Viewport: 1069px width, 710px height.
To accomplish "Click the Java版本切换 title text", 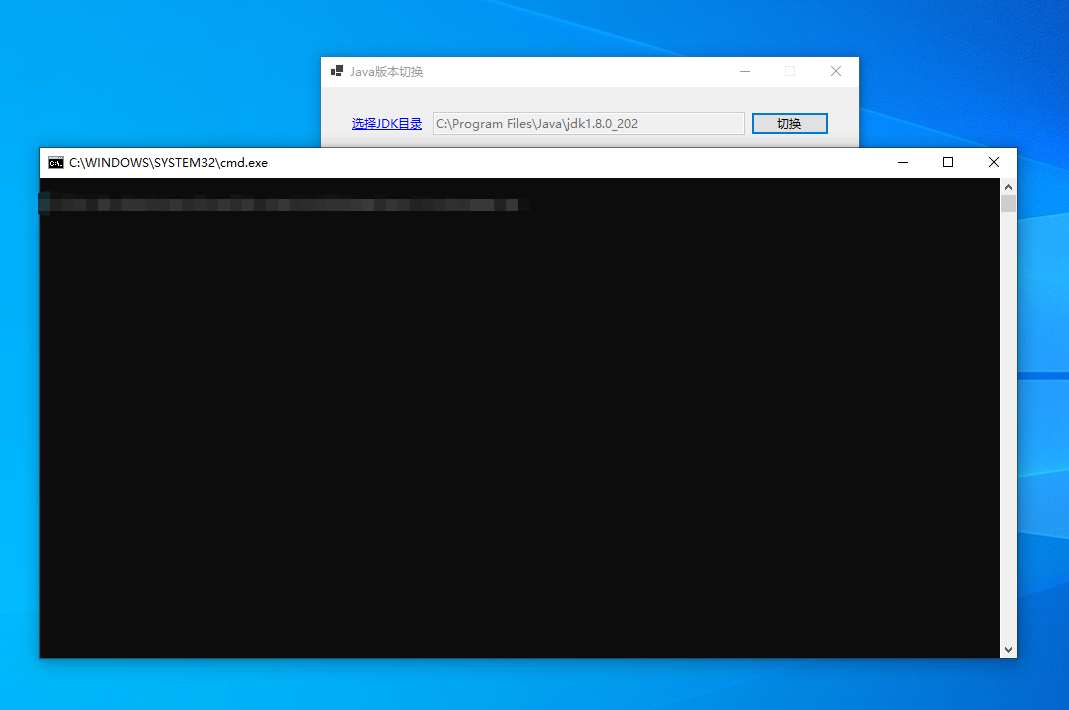I will [x=387, y=72].
